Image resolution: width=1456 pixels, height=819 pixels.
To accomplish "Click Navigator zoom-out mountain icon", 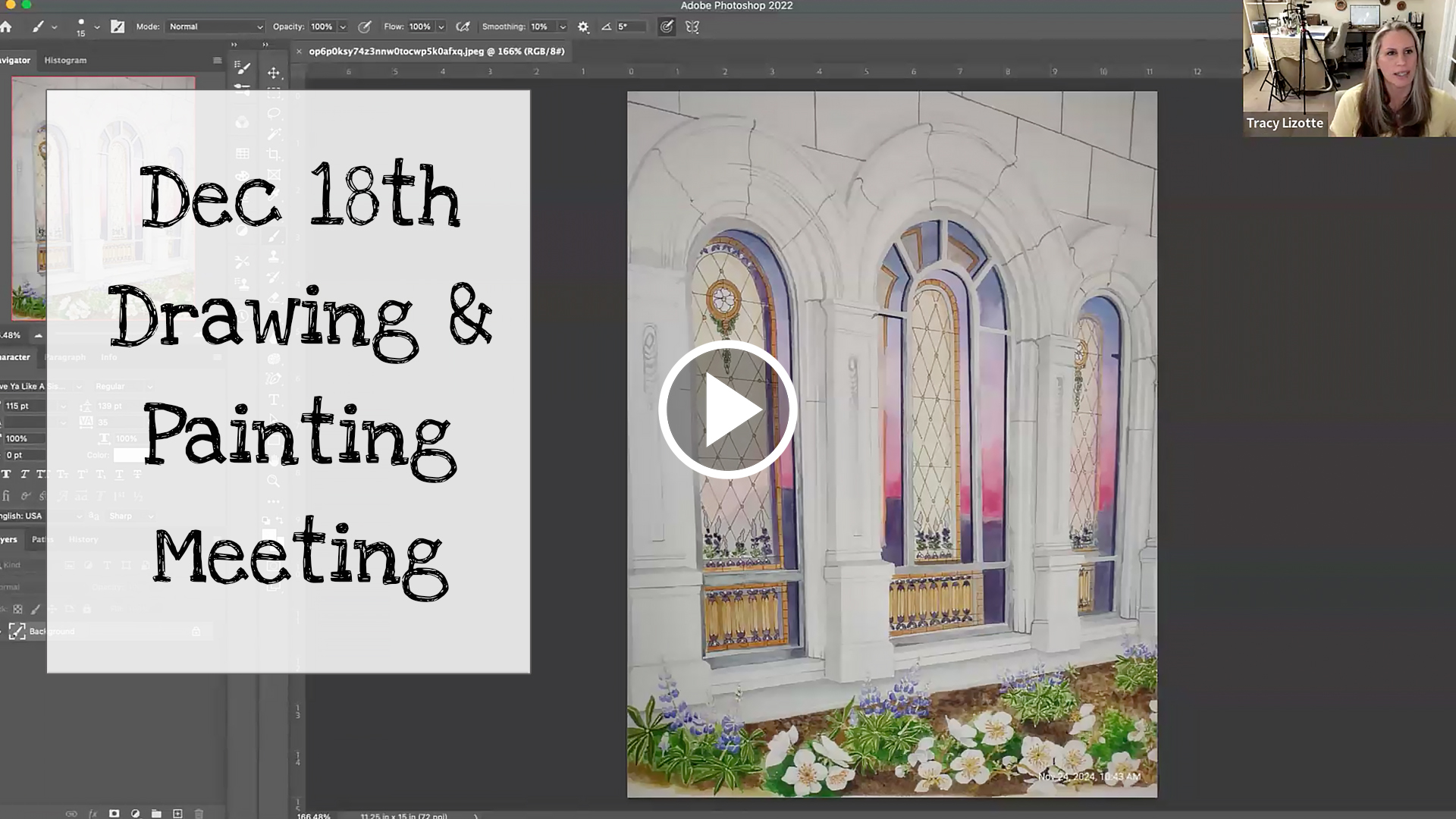I will (x=38, y=335).
